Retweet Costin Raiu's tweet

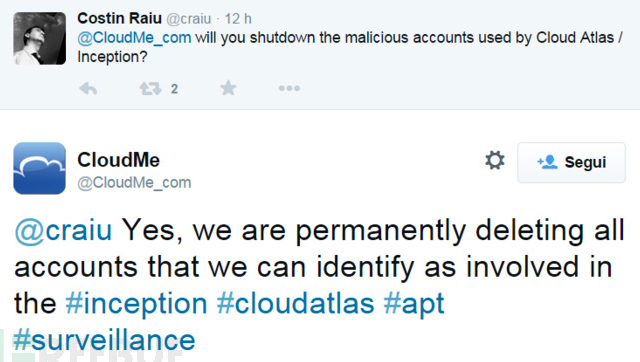(x=150, y=88)
